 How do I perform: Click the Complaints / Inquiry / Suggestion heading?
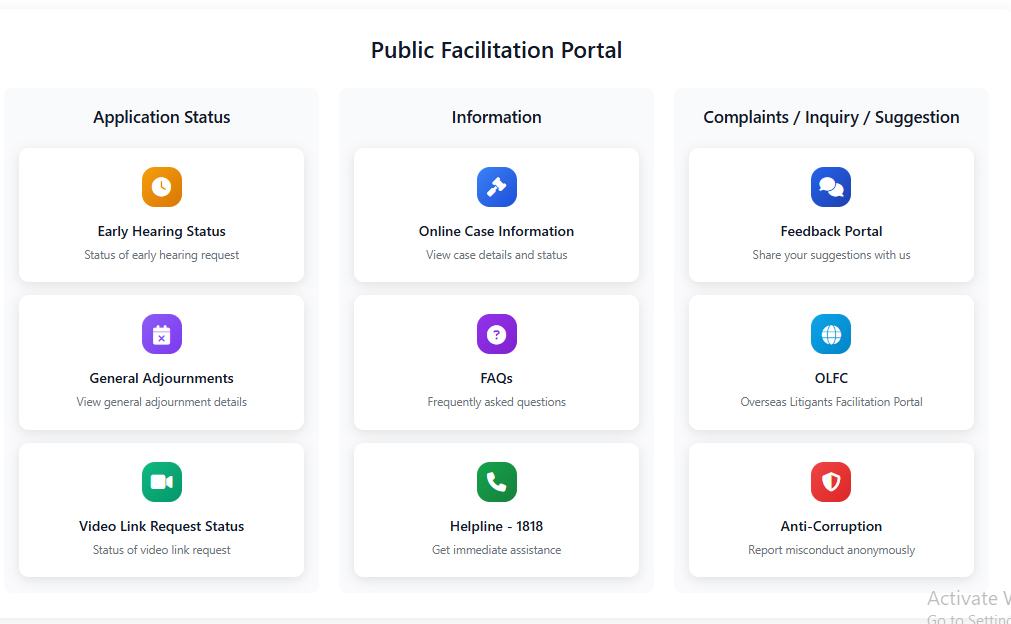[x=831, y=117]
